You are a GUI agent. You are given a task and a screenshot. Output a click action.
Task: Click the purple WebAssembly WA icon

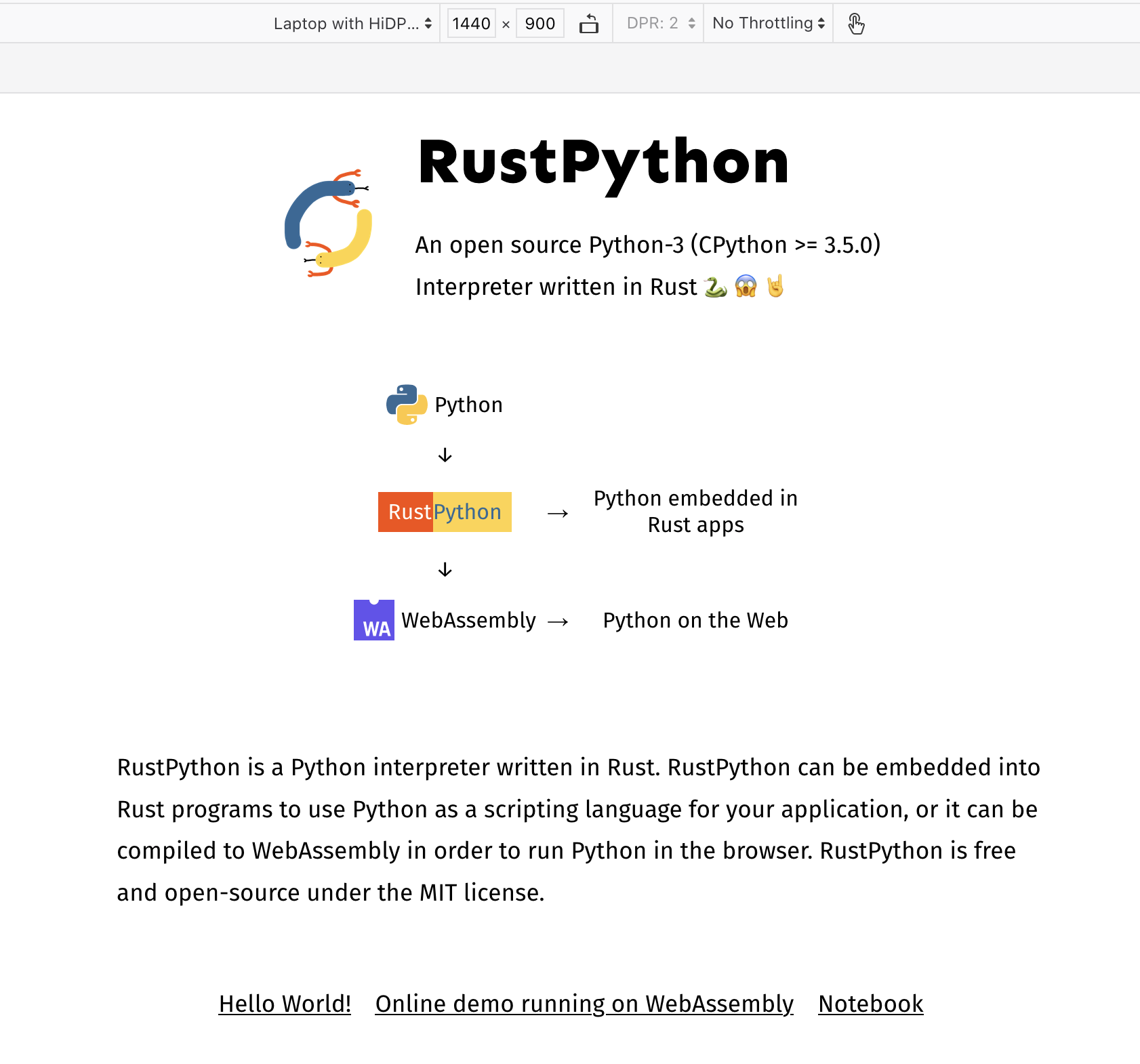[374, 620]
